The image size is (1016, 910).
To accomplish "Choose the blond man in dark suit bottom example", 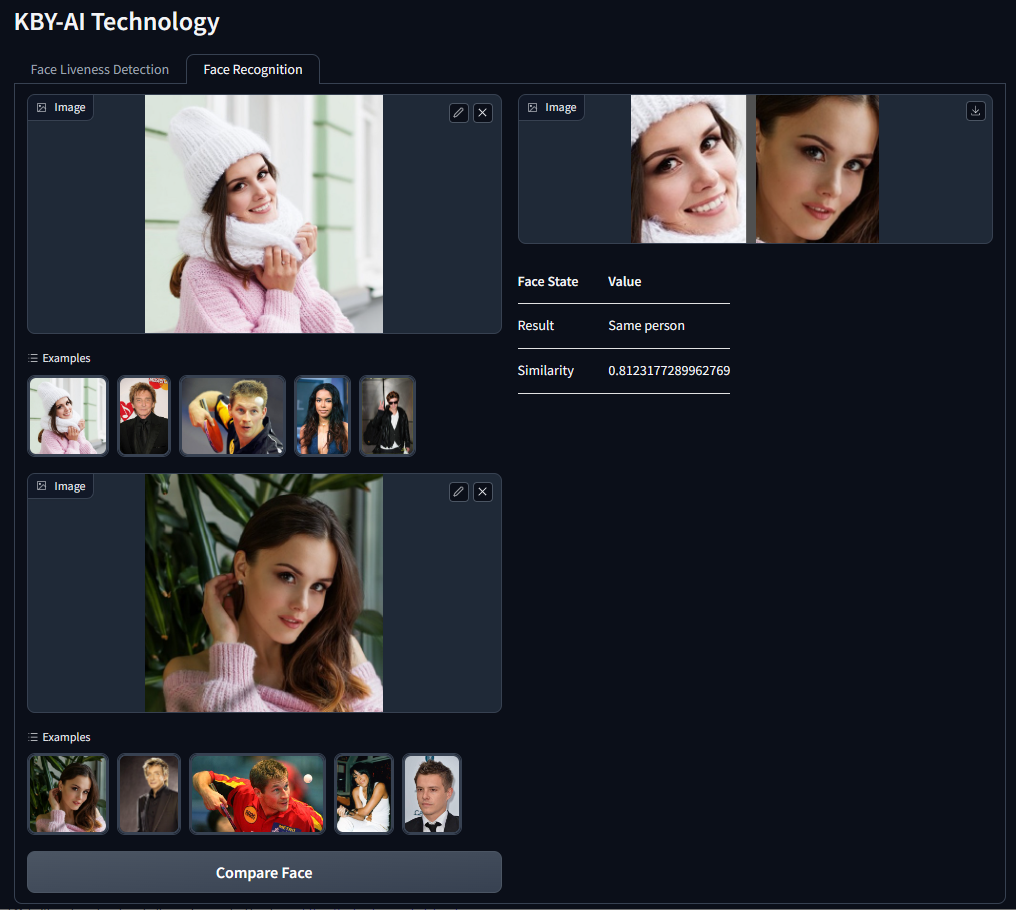I will point(149,794).
